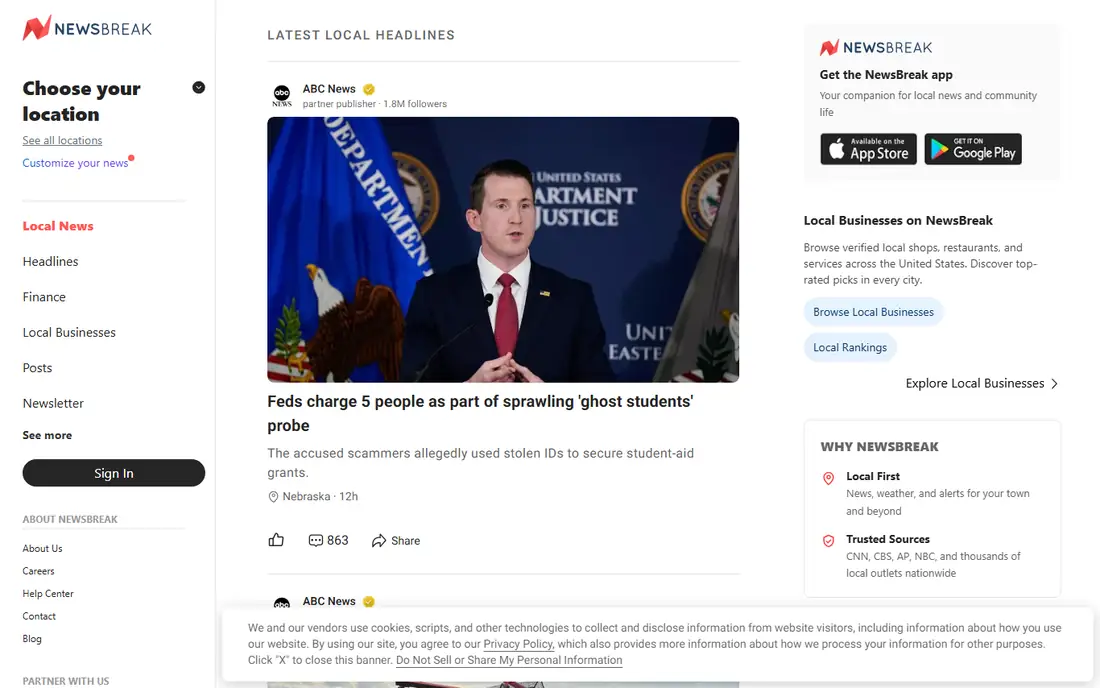Screen dimensions: 1100x688
Task: Go to Headlines section
Action: click(x=51, y=262)
